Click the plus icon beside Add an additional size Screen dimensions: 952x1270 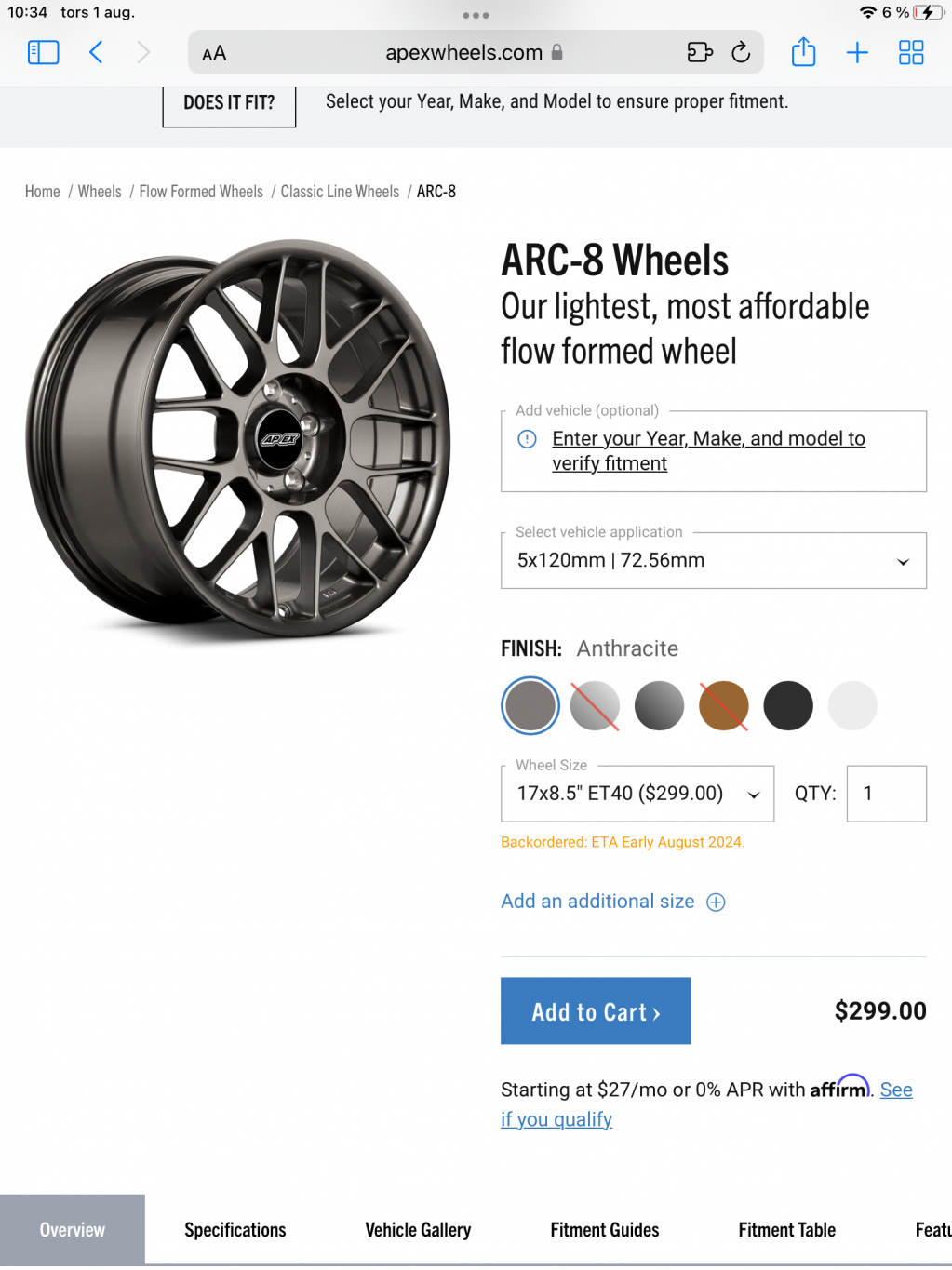click(716, 902)
